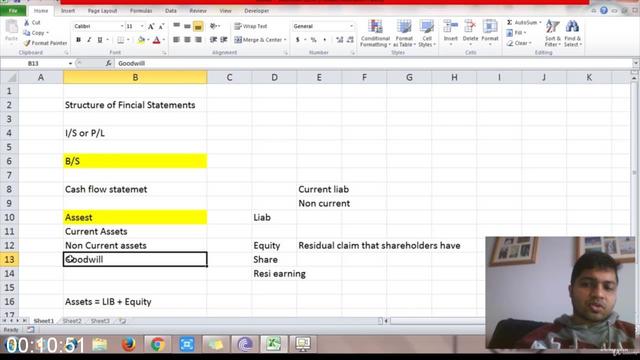
Task: Toggle Underline formatting
Action: click(100, 40)
